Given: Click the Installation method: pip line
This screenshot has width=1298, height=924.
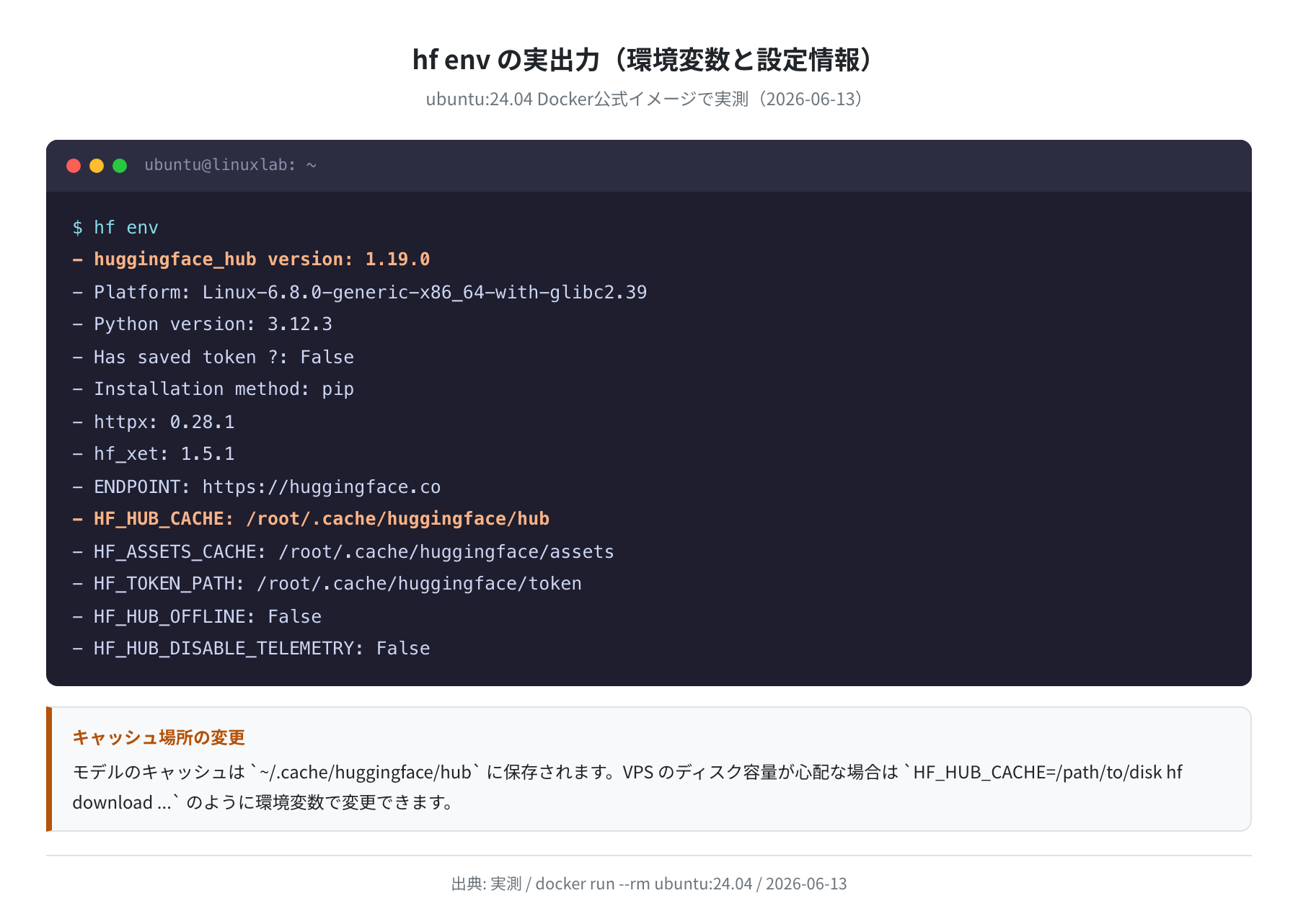Looking at the screenshot, I should (x=213, y=389).
